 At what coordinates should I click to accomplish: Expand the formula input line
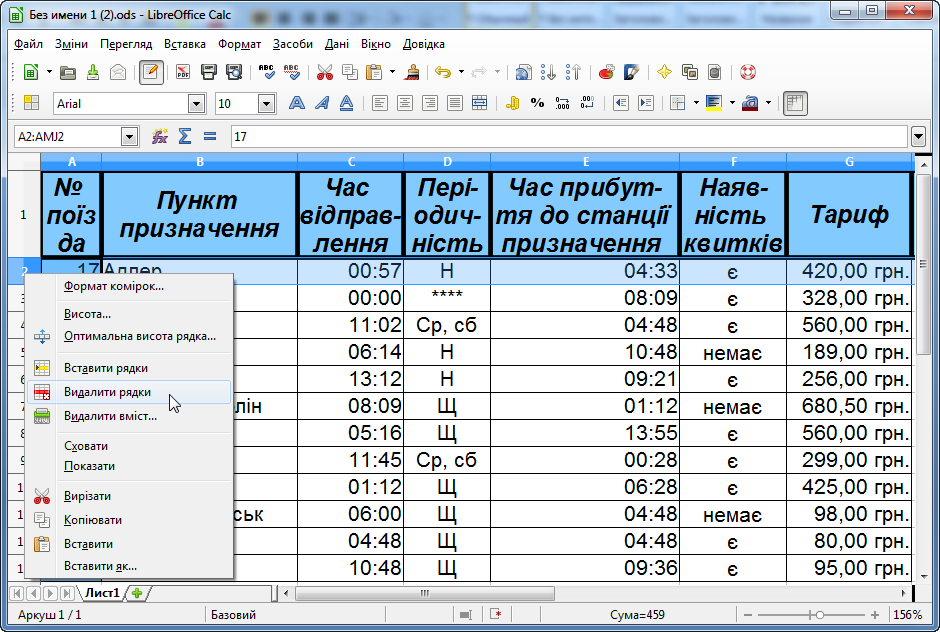(918, 137)
